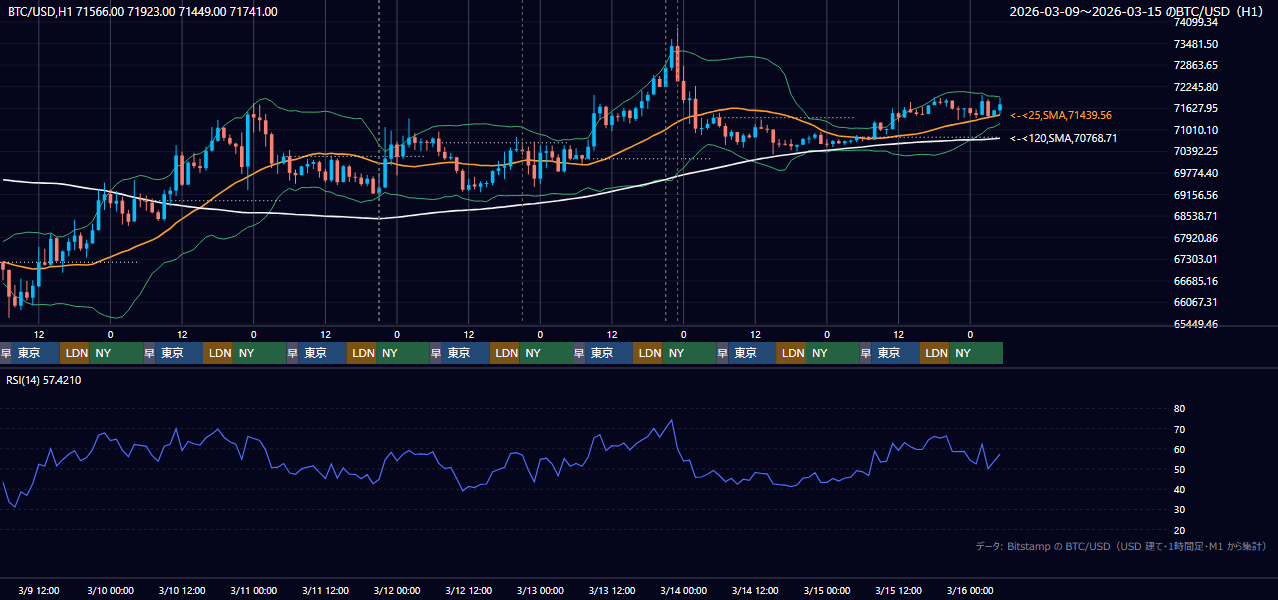Click the RSI scale value 20

(x=1180, y=530)
